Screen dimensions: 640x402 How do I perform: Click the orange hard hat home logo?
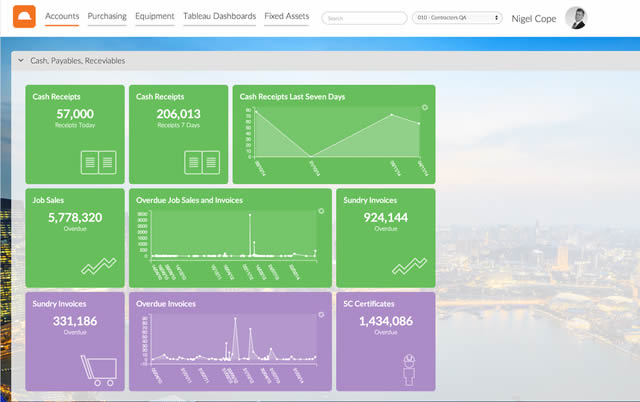click(x=22, y=17)
